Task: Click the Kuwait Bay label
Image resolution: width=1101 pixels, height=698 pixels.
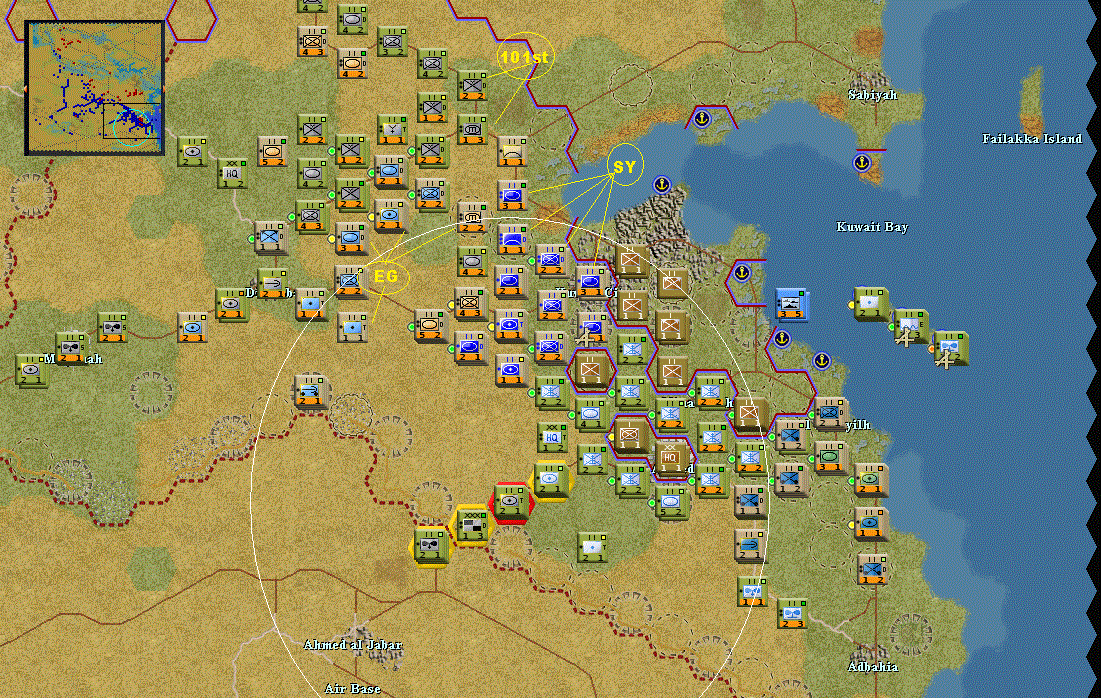Action: [x=872, y=227]
